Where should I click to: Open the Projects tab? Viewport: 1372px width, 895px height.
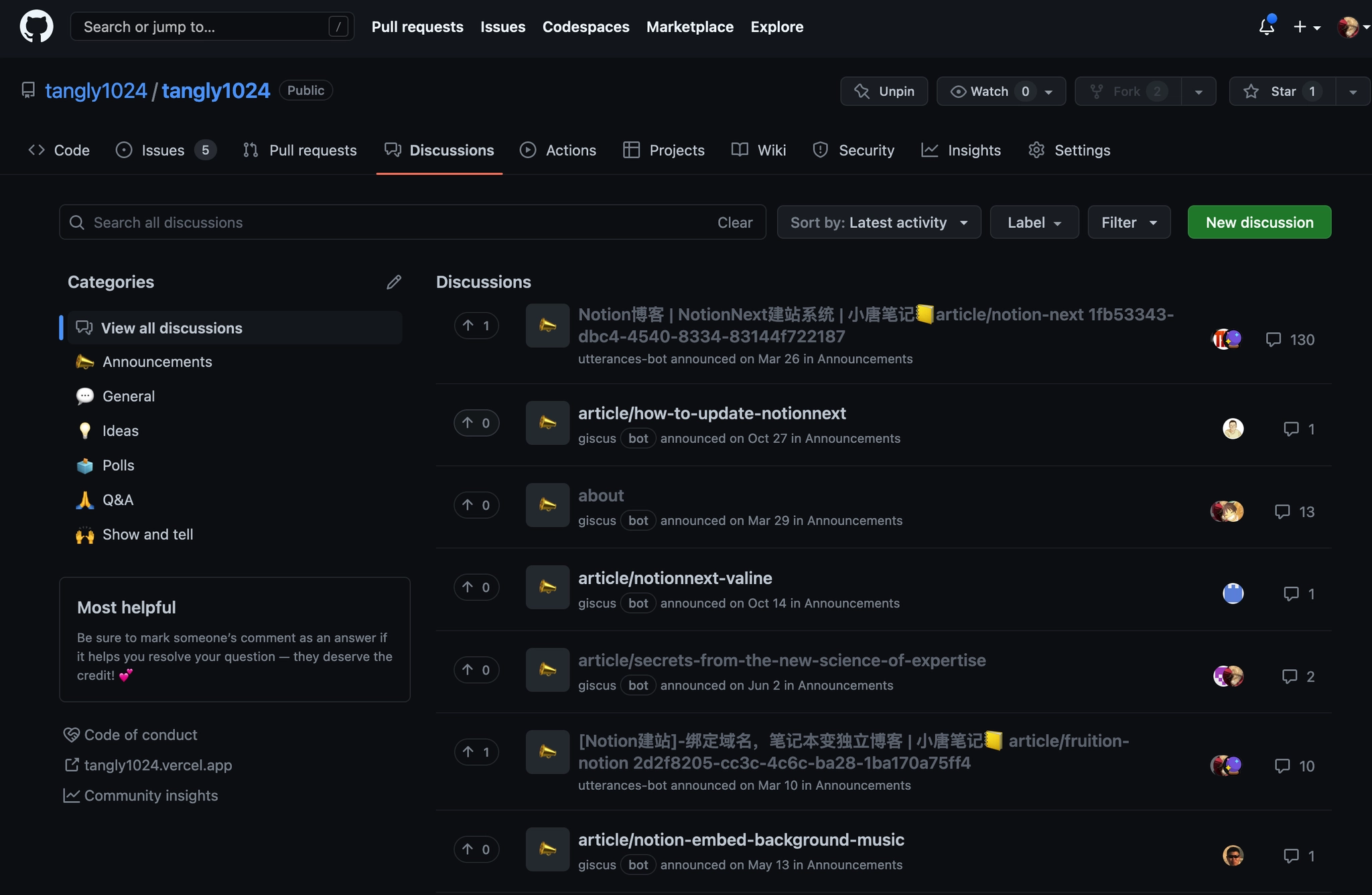664,150
